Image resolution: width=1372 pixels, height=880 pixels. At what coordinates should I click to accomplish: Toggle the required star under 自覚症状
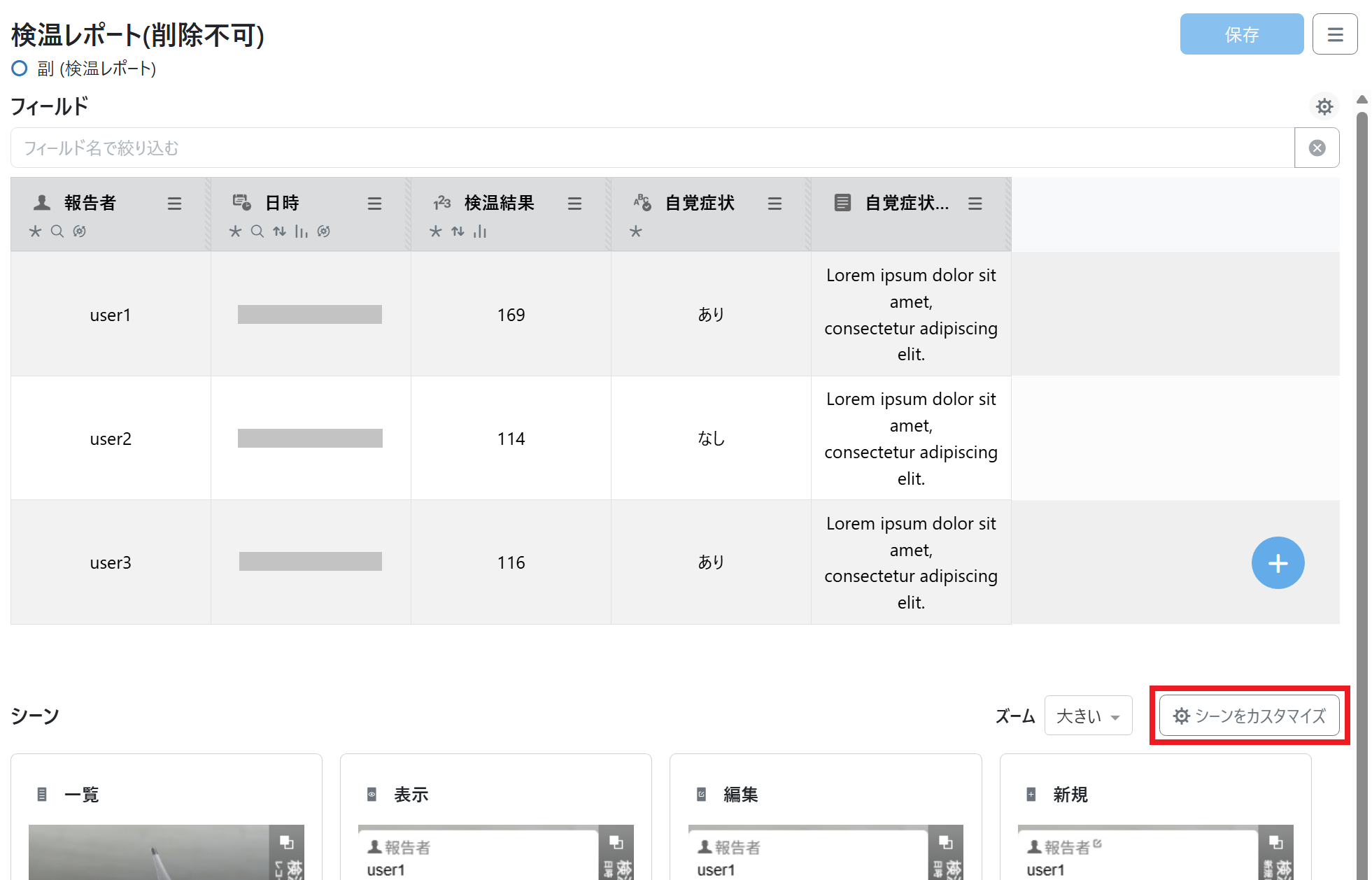click(x=635, y=232)
